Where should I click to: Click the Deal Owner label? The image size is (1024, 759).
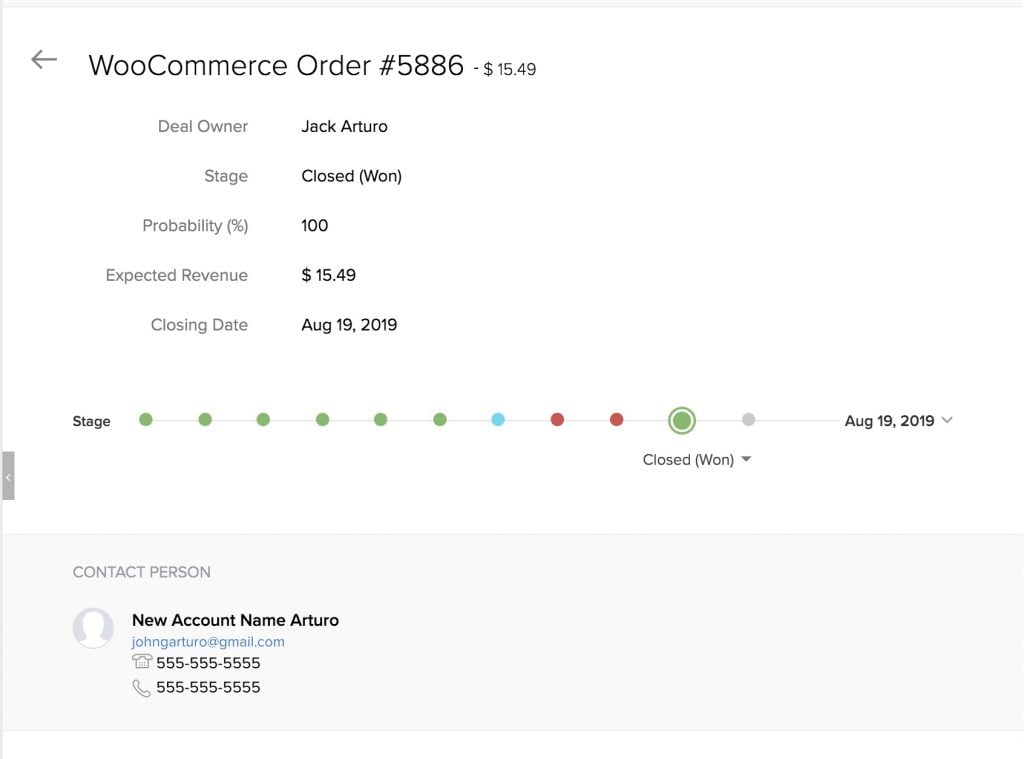point(202,126)
